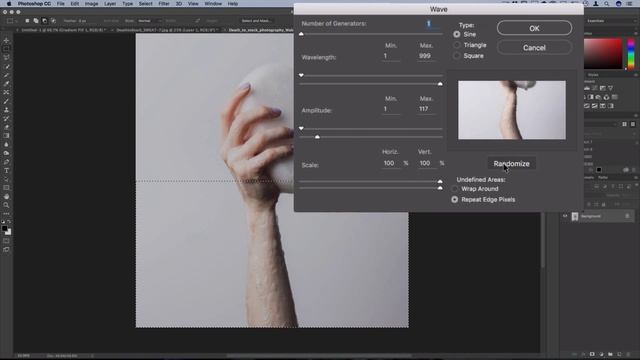Open macOS Spotlight search
The height and width of the screenshot is (360, 640).
(607, 4)
